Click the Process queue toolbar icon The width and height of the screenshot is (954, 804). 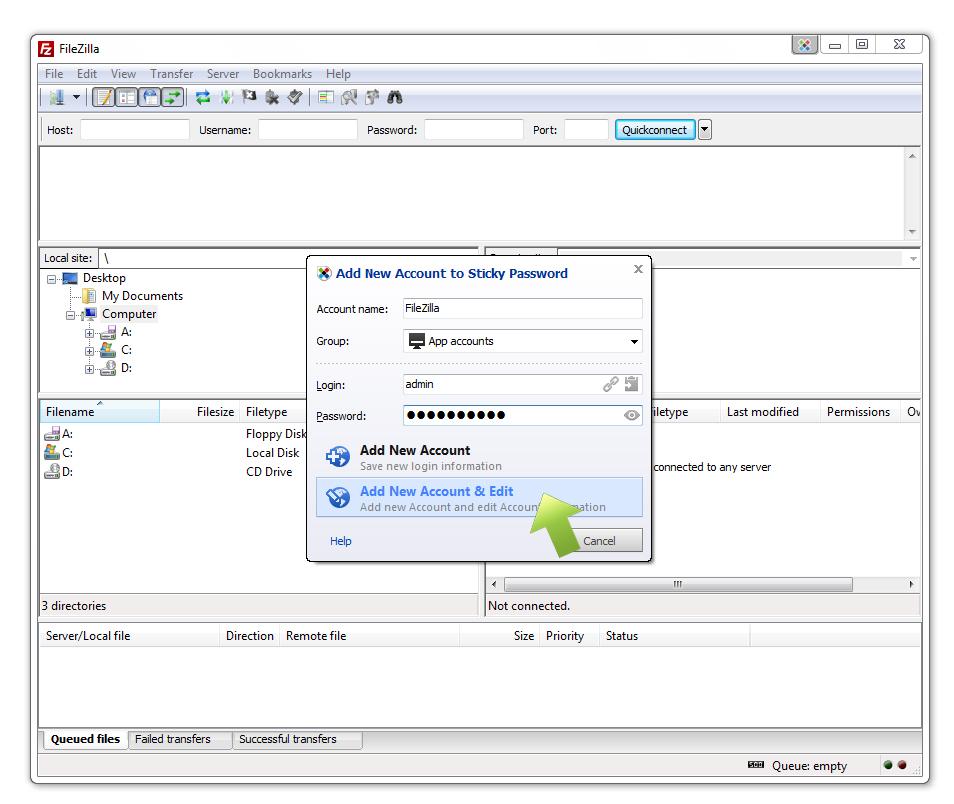pos(226,97)
